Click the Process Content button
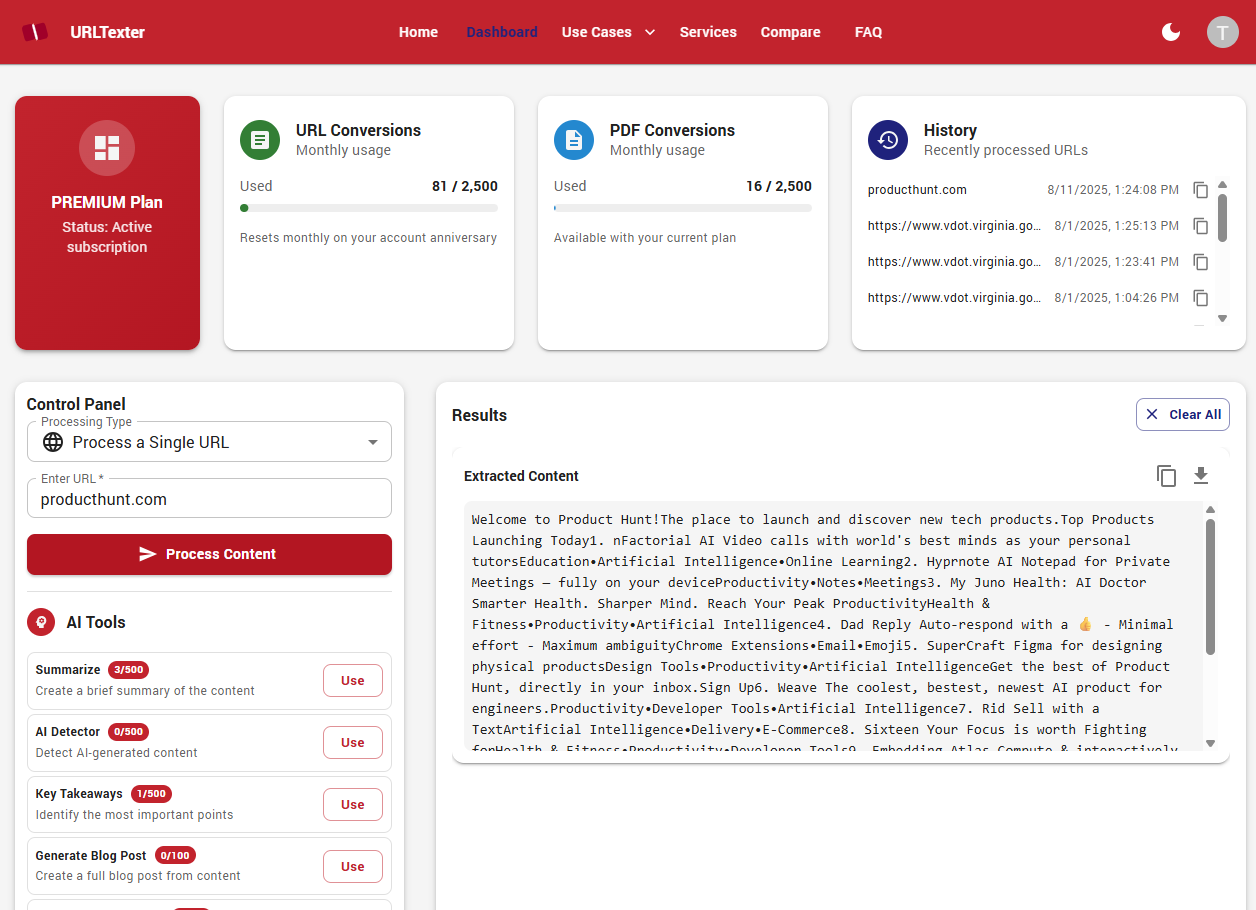This screenshot has width=1256, height=910. coord(209,554)
